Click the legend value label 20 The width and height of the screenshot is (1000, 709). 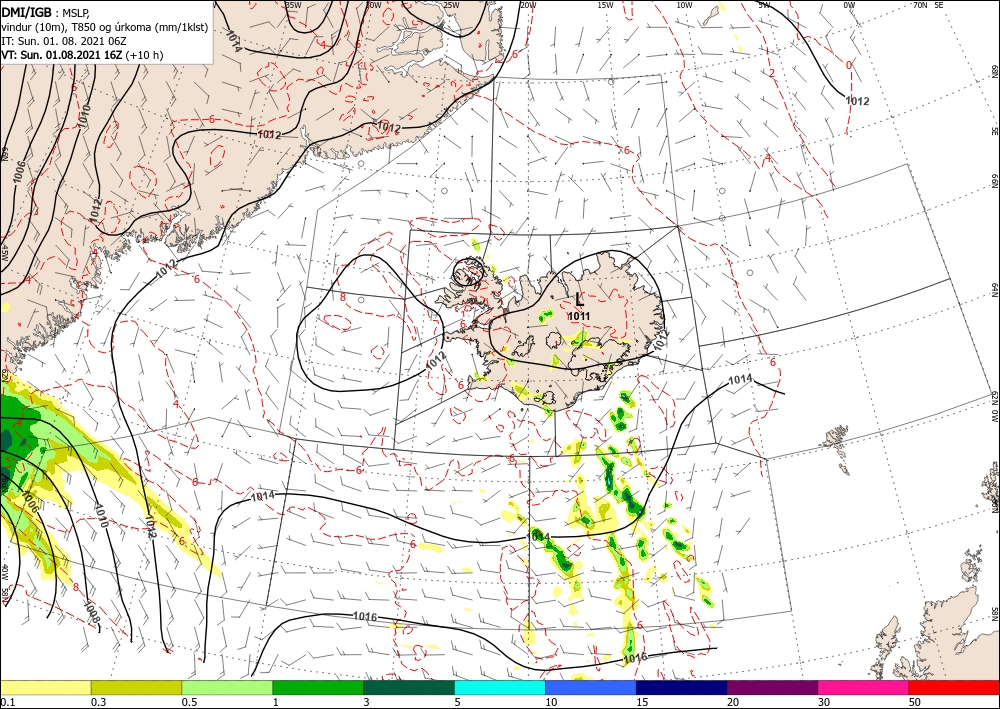[733, 702]
